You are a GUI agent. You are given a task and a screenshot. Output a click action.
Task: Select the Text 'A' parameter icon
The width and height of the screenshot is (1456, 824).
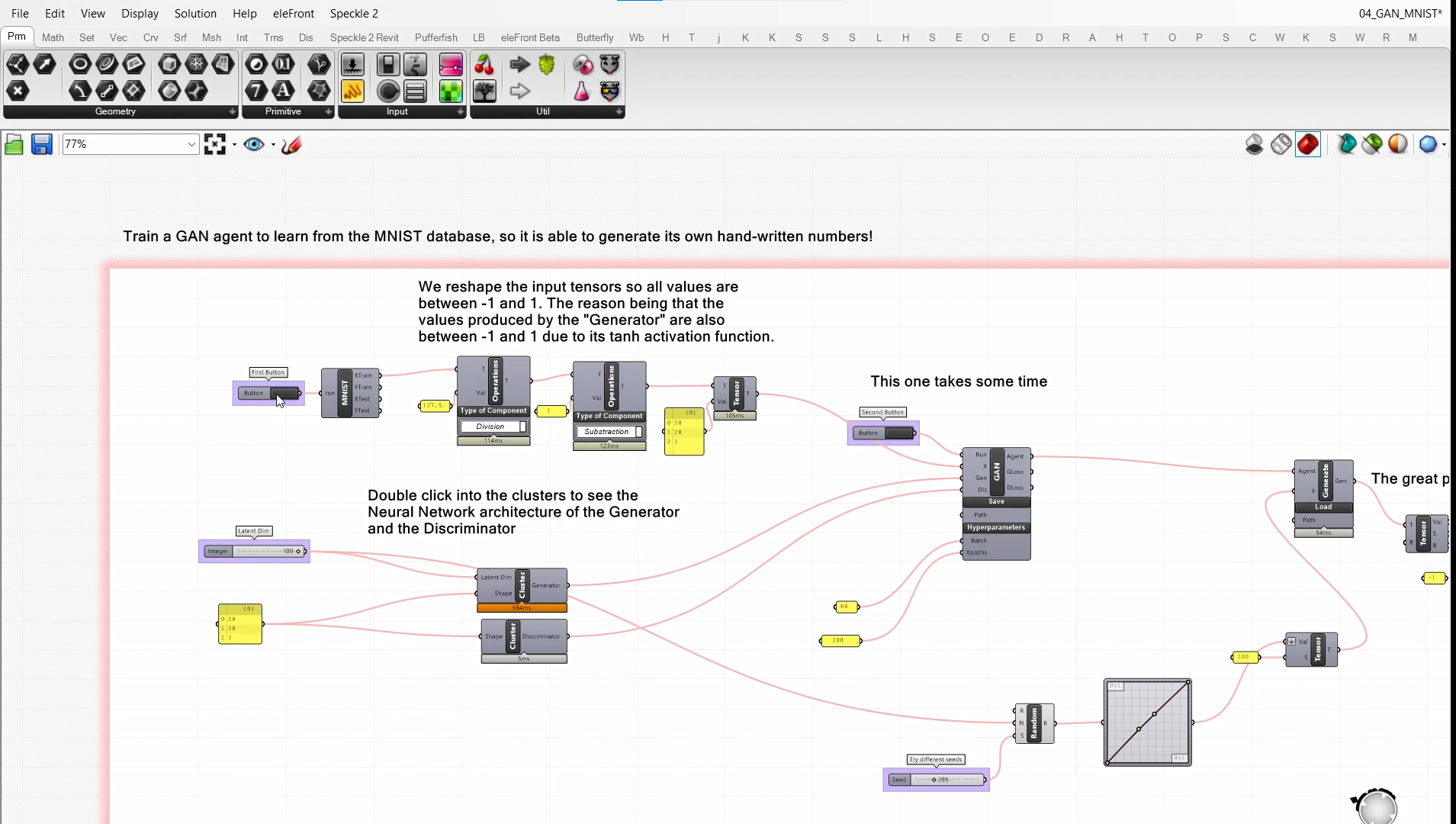pos(283,92)
